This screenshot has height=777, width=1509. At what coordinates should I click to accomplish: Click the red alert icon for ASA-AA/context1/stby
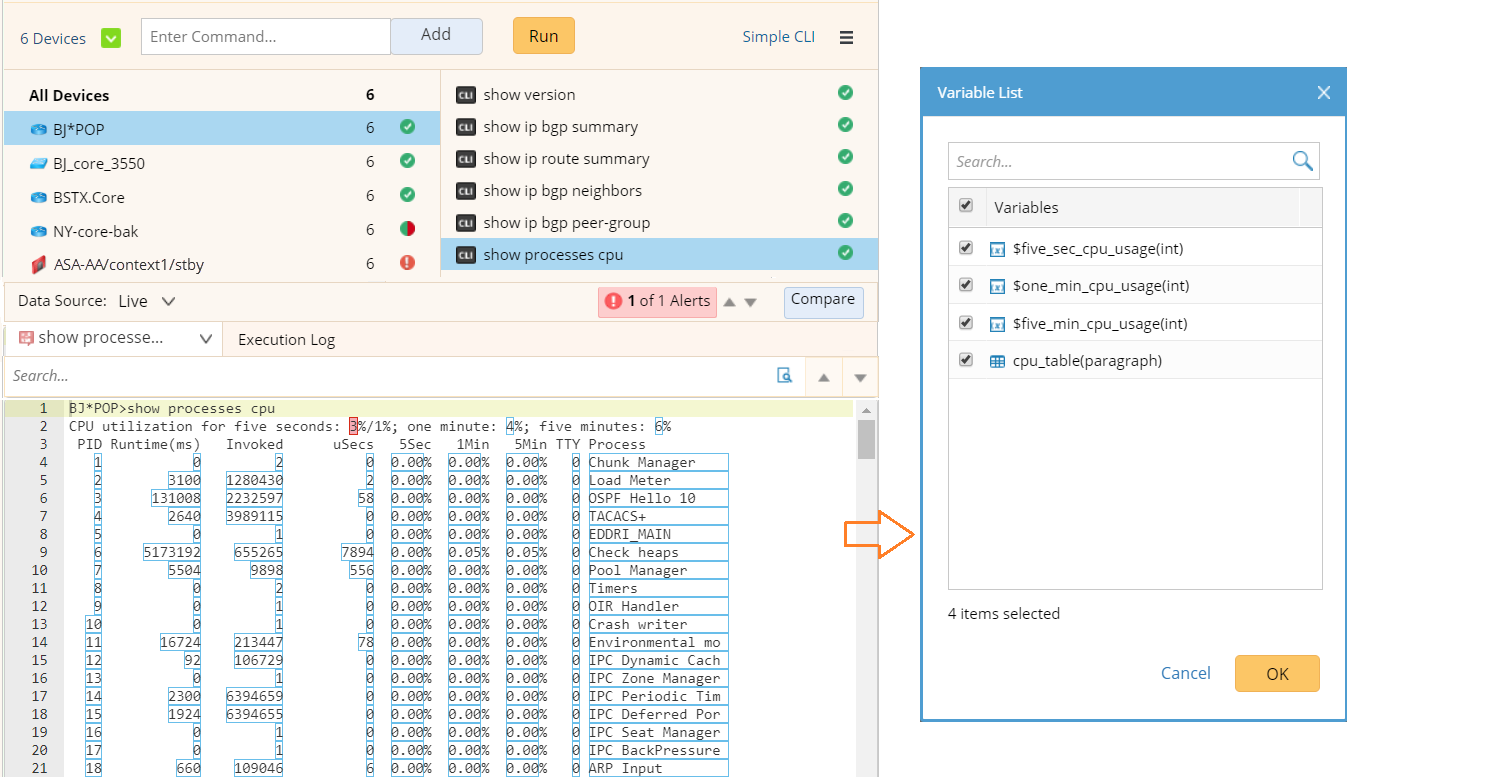(x=407, y=263)
